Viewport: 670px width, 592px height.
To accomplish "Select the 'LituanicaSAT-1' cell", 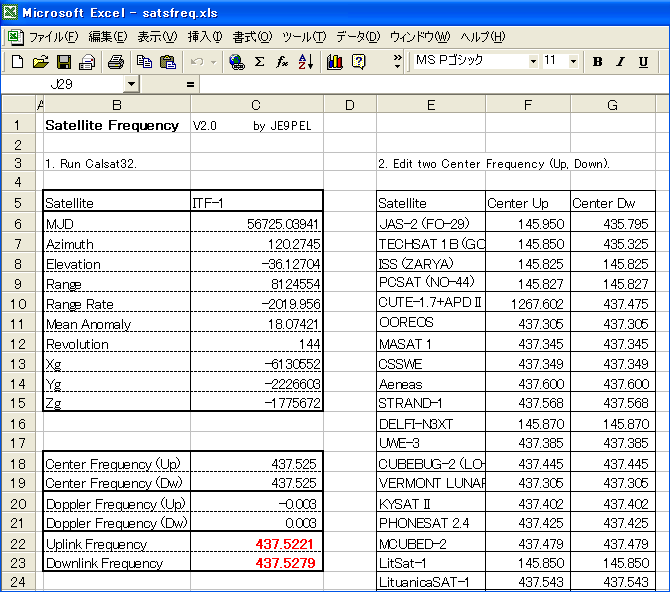I will click(x=431, y=582).
